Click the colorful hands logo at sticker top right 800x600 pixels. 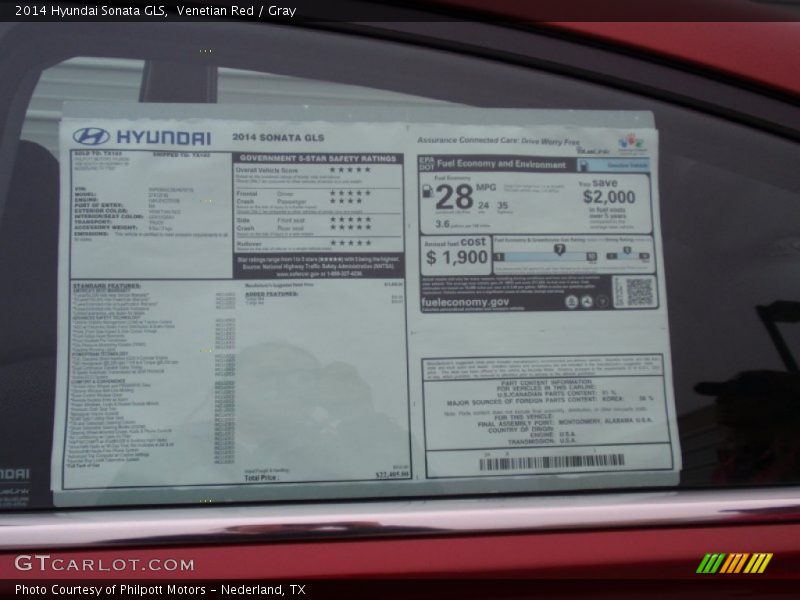coord(632,142)
